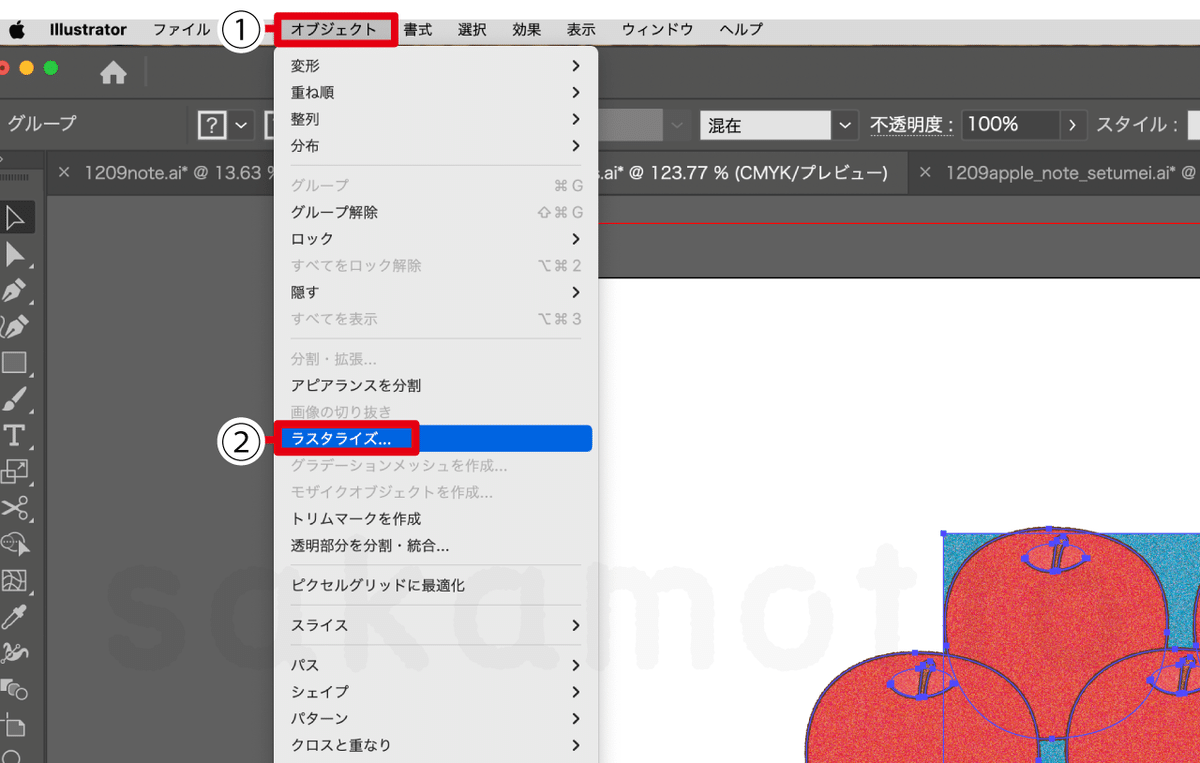Open the ファイル menu

(181, 29)
